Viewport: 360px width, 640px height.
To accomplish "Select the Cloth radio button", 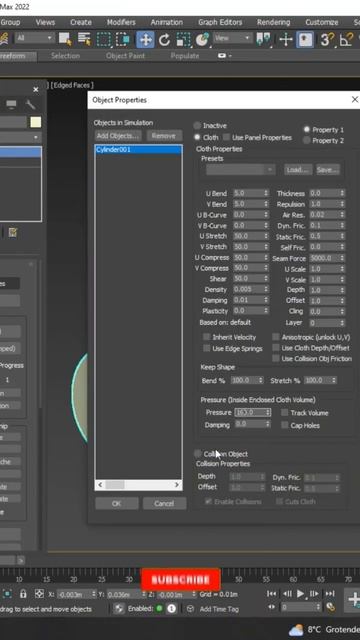I will pos(198,137).
